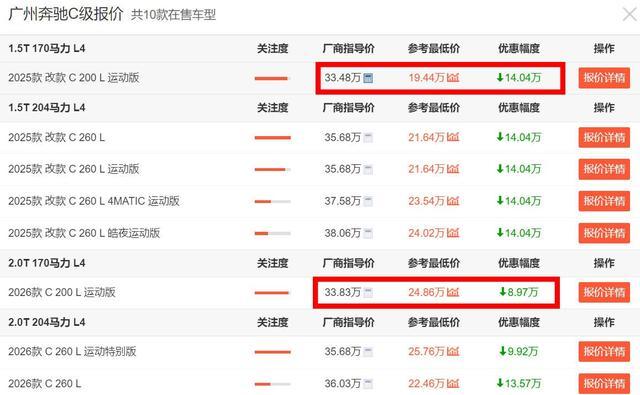
Task: Click the 19.44万 reference lowest price
Action: (426, 78)
